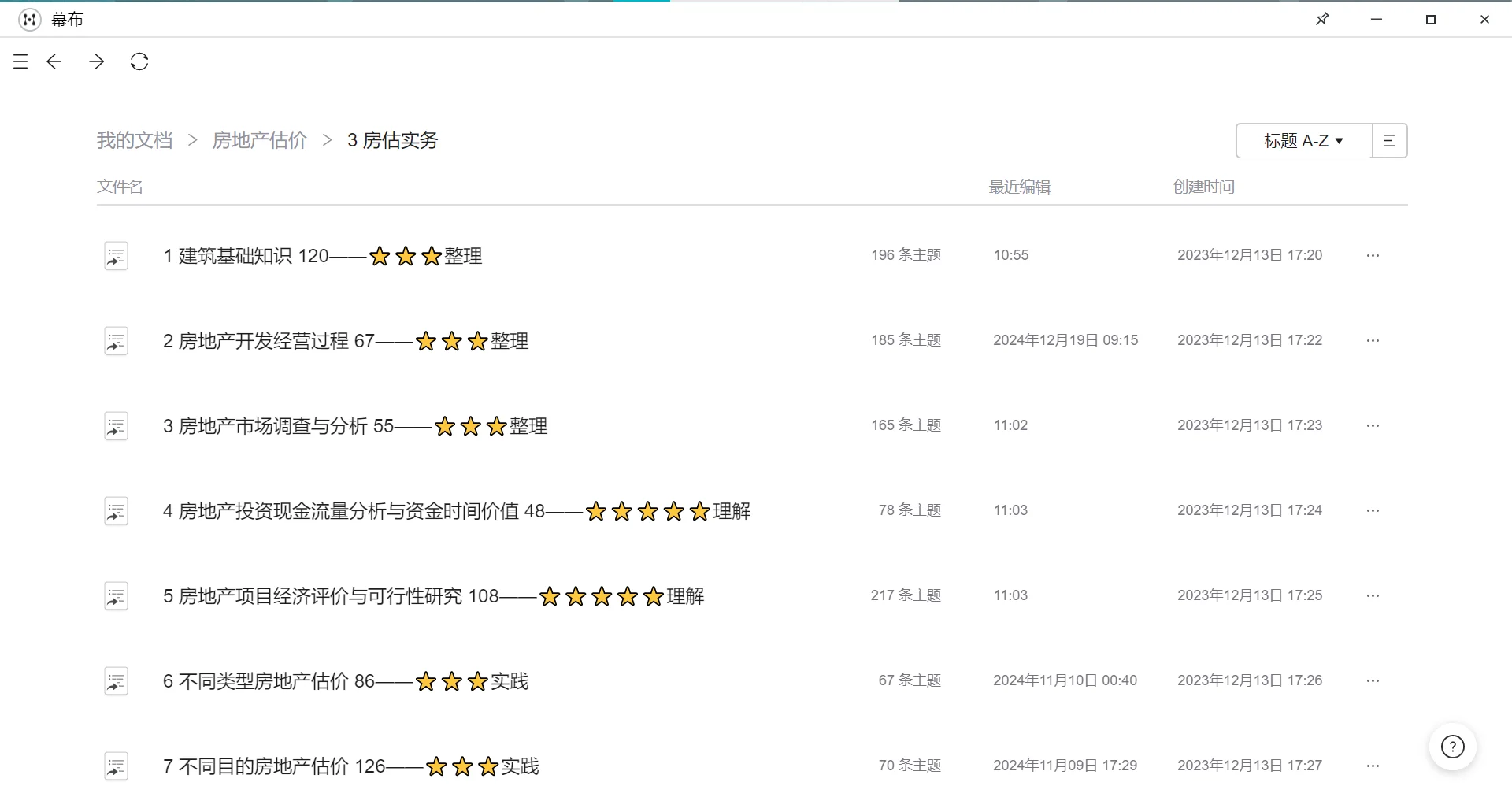Click the 10:55 last edited time
The height and width of the screenshot is (786, 1512).
point(1011,255)
